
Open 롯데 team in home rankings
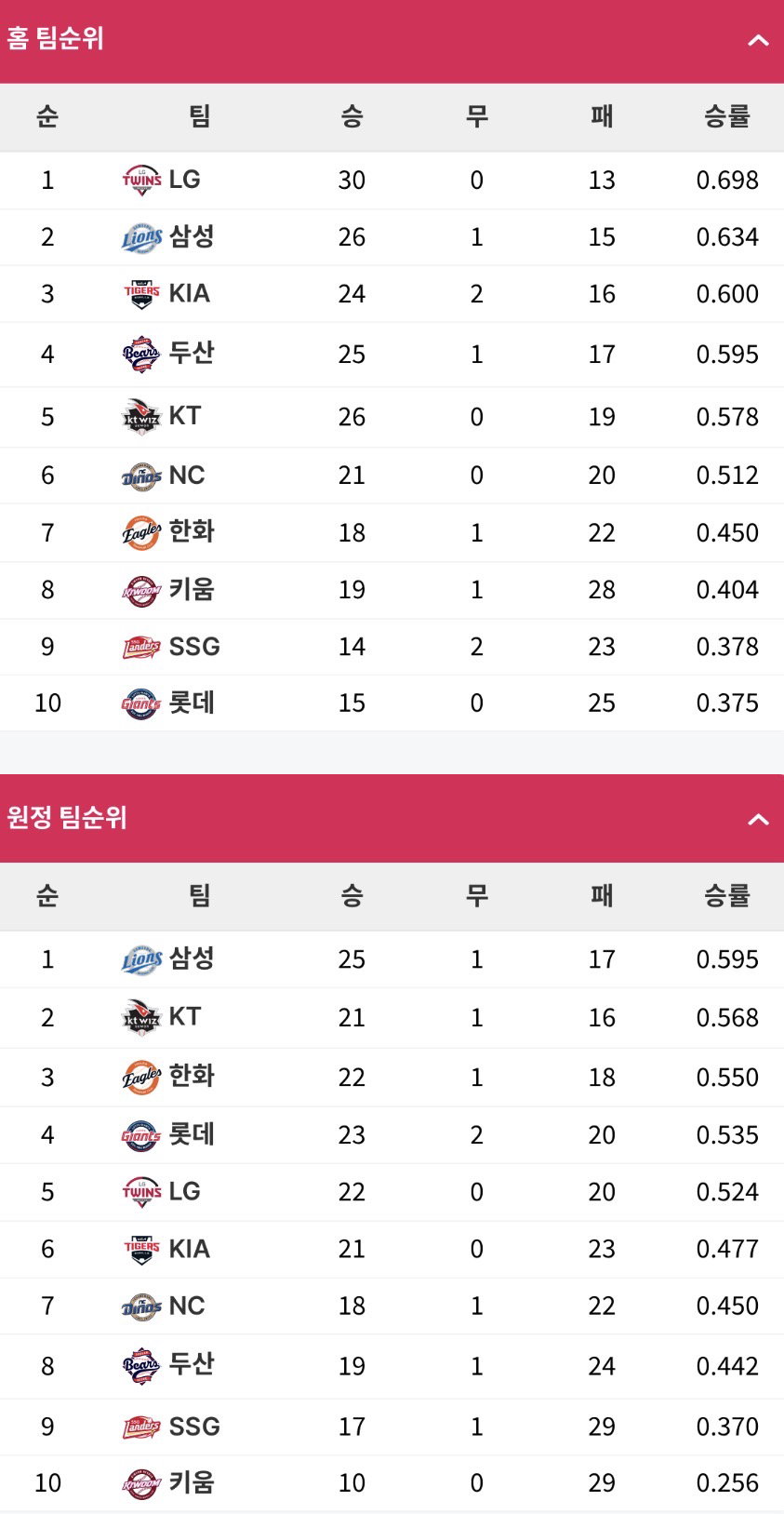pos(192,703)
